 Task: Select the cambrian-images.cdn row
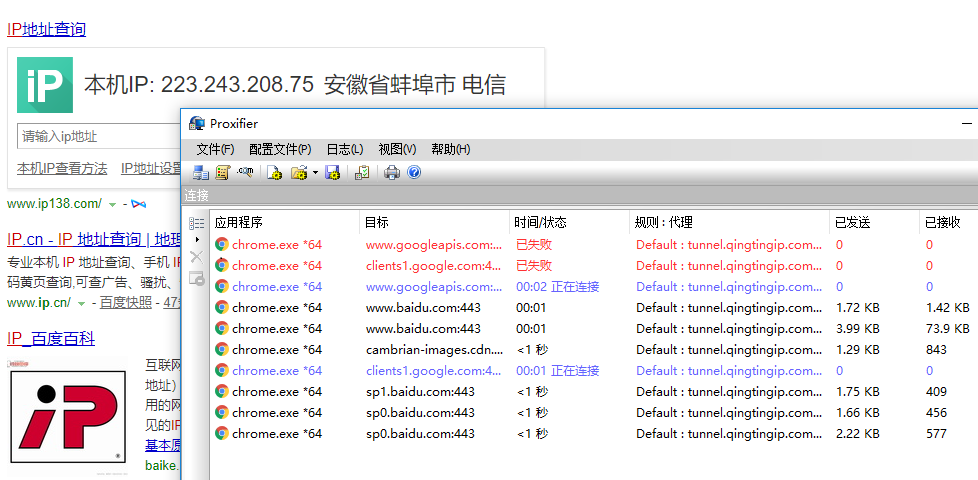[594, 350]
